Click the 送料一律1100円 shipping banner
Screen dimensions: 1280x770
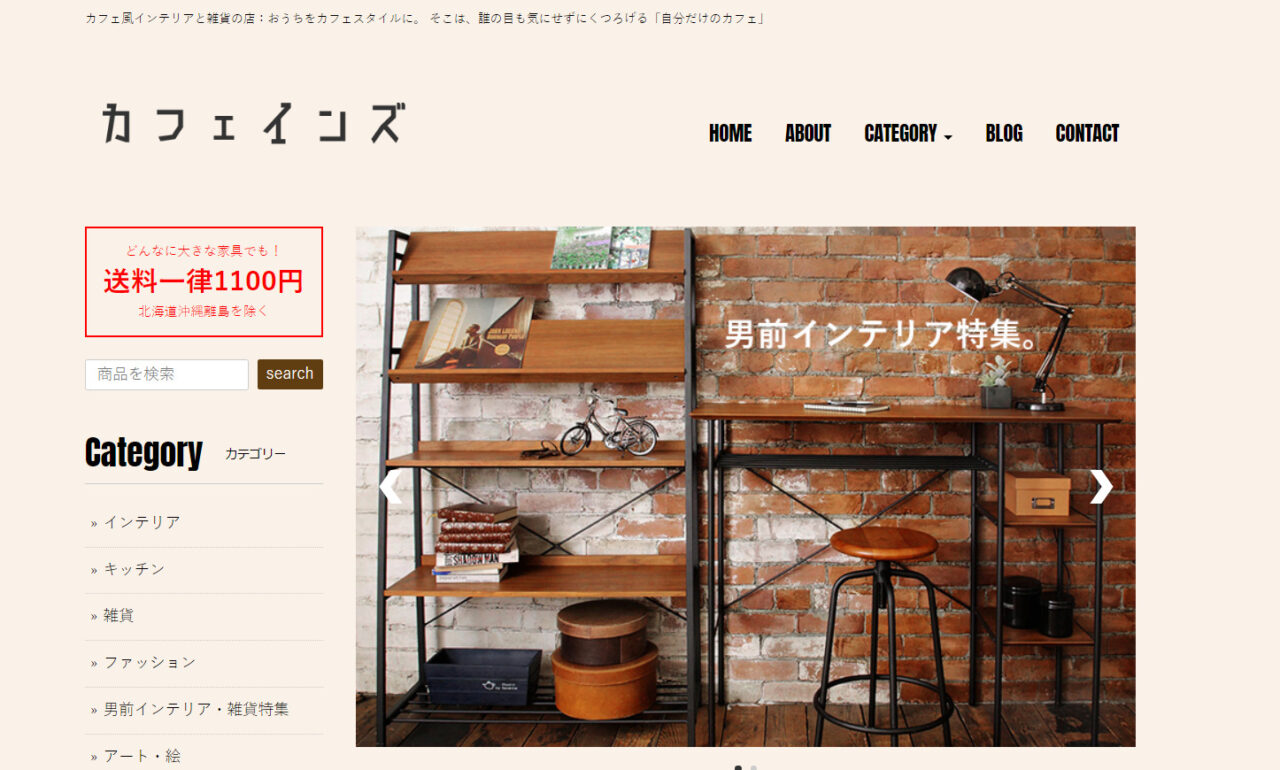(204, 282)
